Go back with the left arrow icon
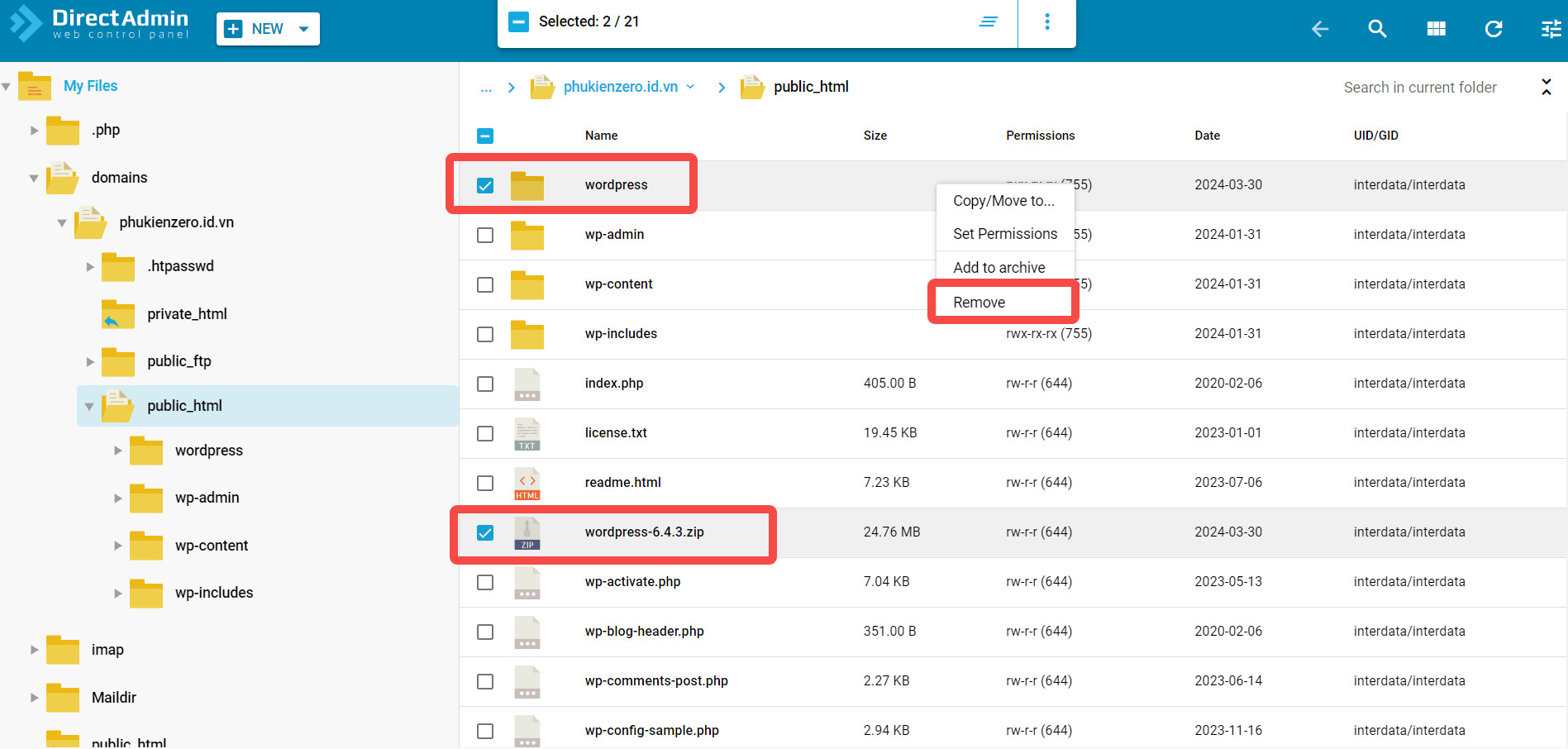Screen dimensions: 1568x749 [1320, 29]
